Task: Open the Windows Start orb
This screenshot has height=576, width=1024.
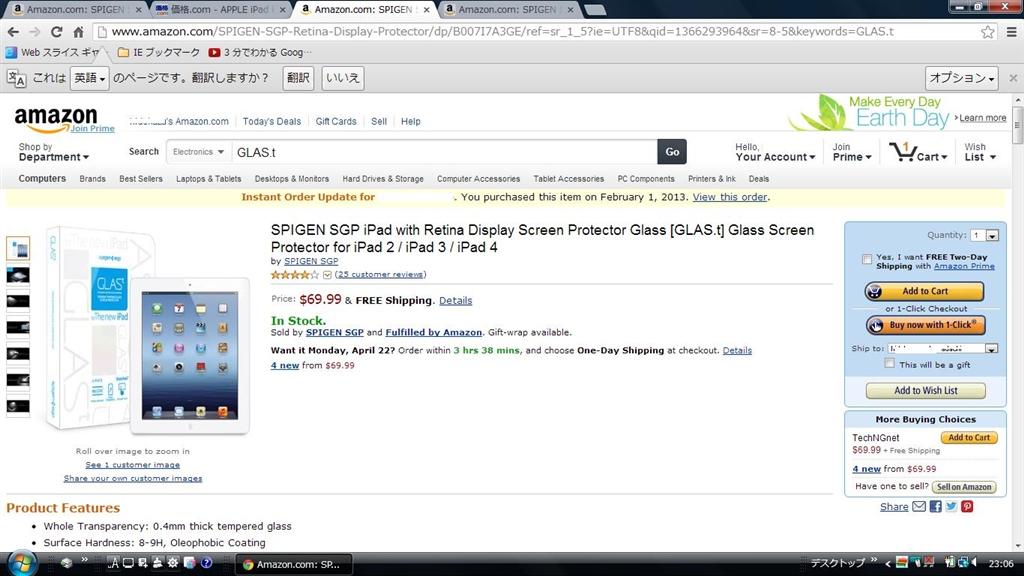Action: coord(22,563)
